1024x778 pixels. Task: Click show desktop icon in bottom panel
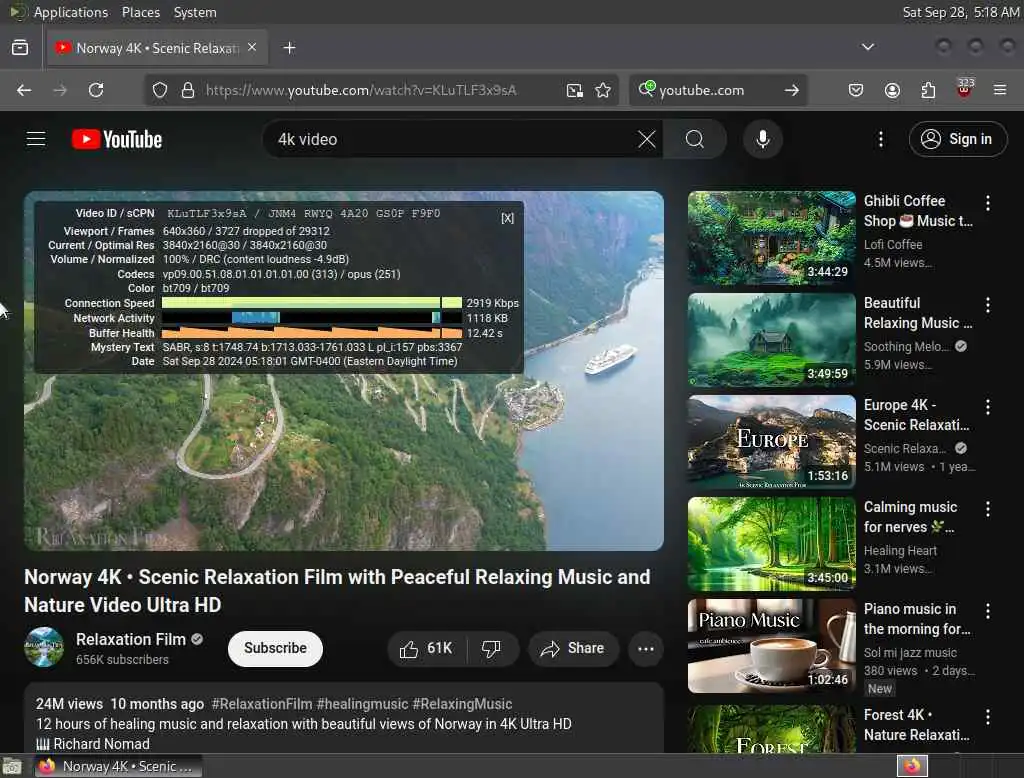pyautogui.click(x=12, y=766)
